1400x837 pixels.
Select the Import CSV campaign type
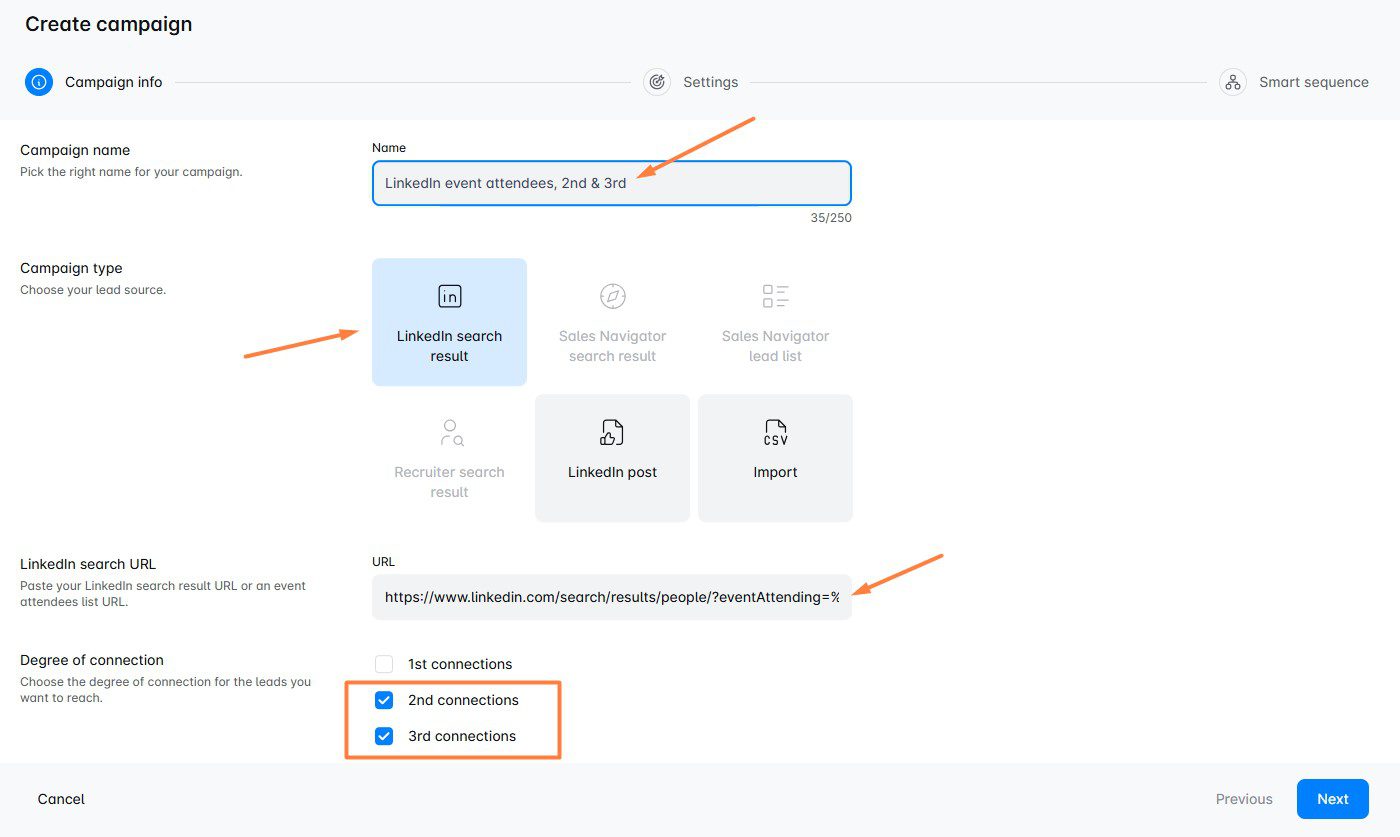pos(775,458)
